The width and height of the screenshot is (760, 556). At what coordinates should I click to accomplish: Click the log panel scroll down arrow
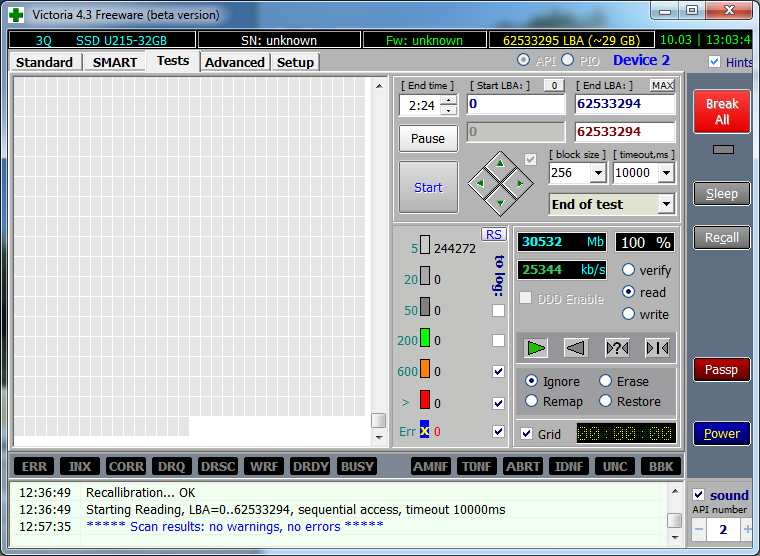pos(675,537)
